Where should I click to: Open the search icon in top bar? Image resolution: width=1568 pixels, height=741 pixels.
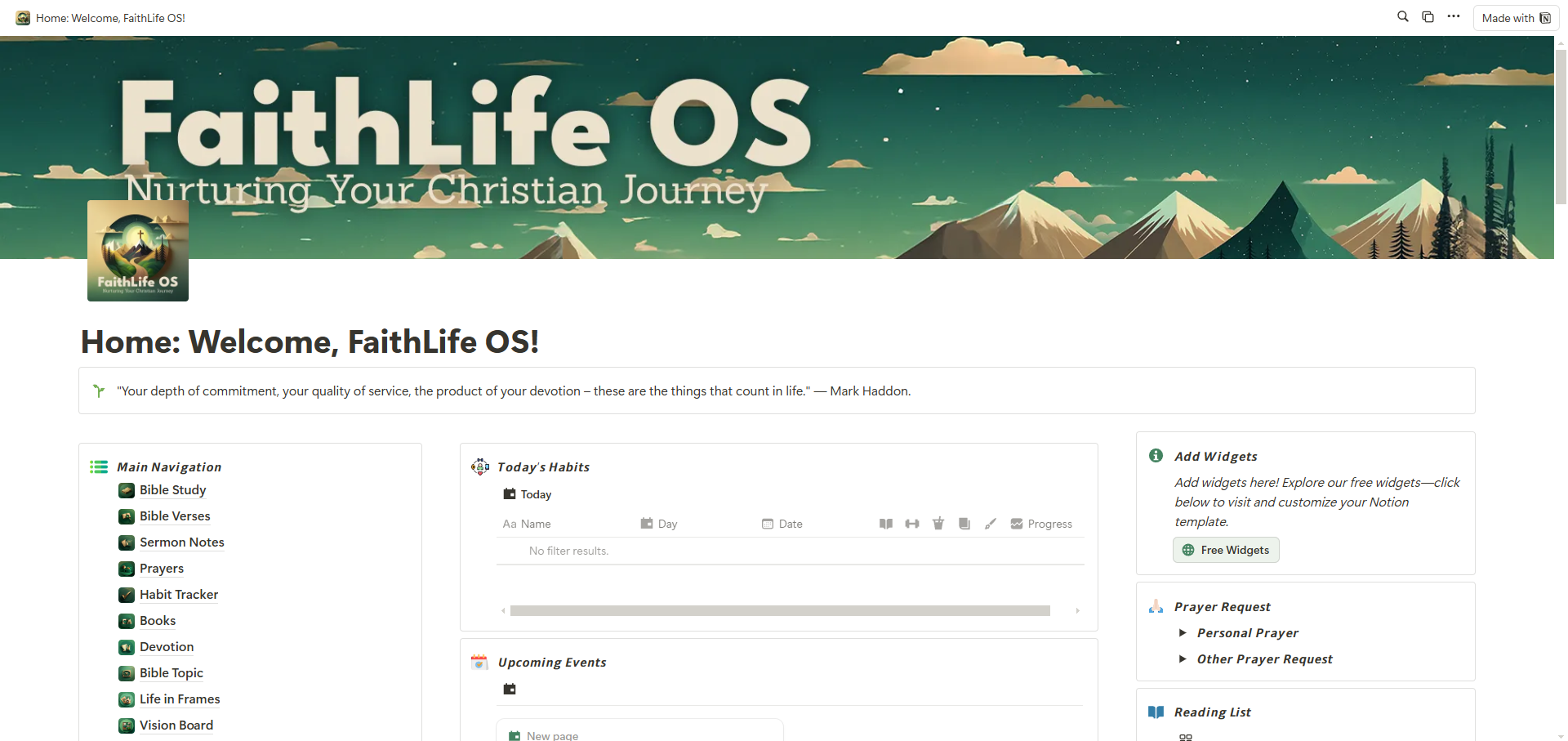(x=1403, y=16)
